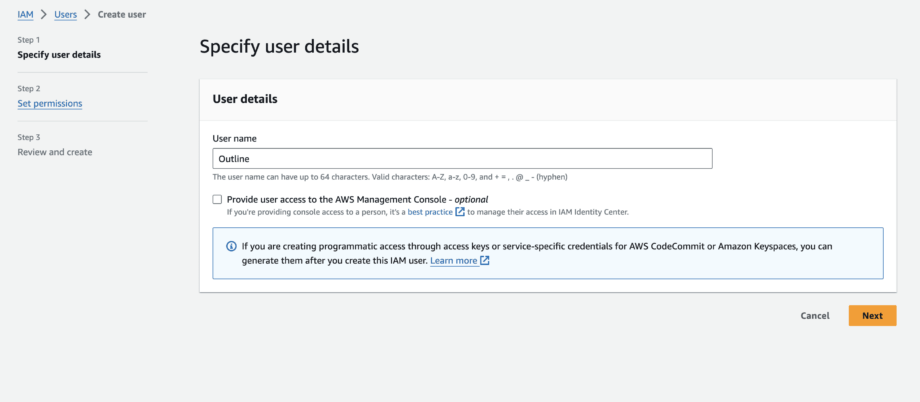Screen dimensions: 920x402
Task: Go to Users breadcrumb link
Action: coord(66,14)
